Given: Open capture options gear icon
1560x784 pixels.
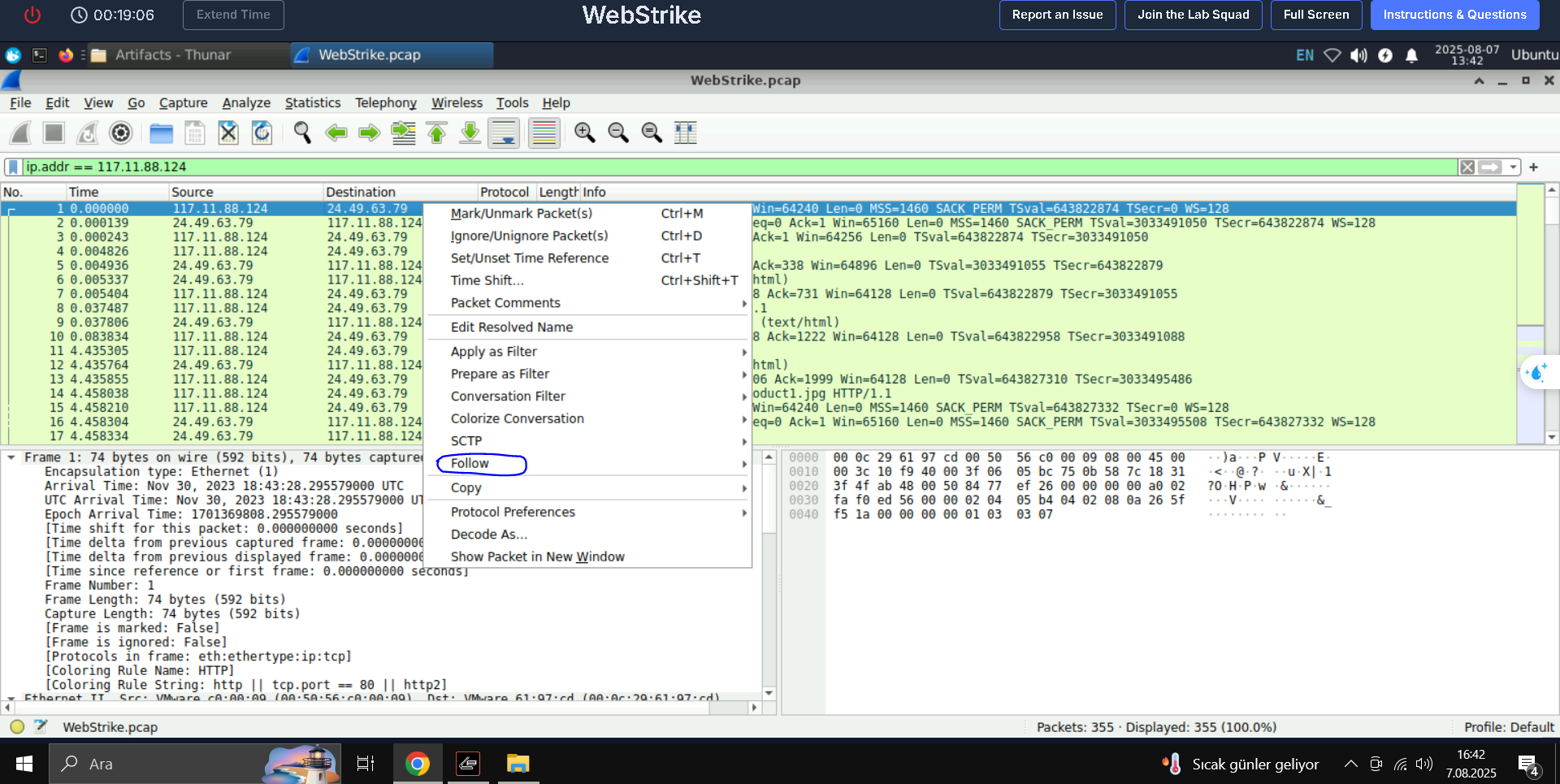Looking at the screenshot, I should (x=120, y=132).
